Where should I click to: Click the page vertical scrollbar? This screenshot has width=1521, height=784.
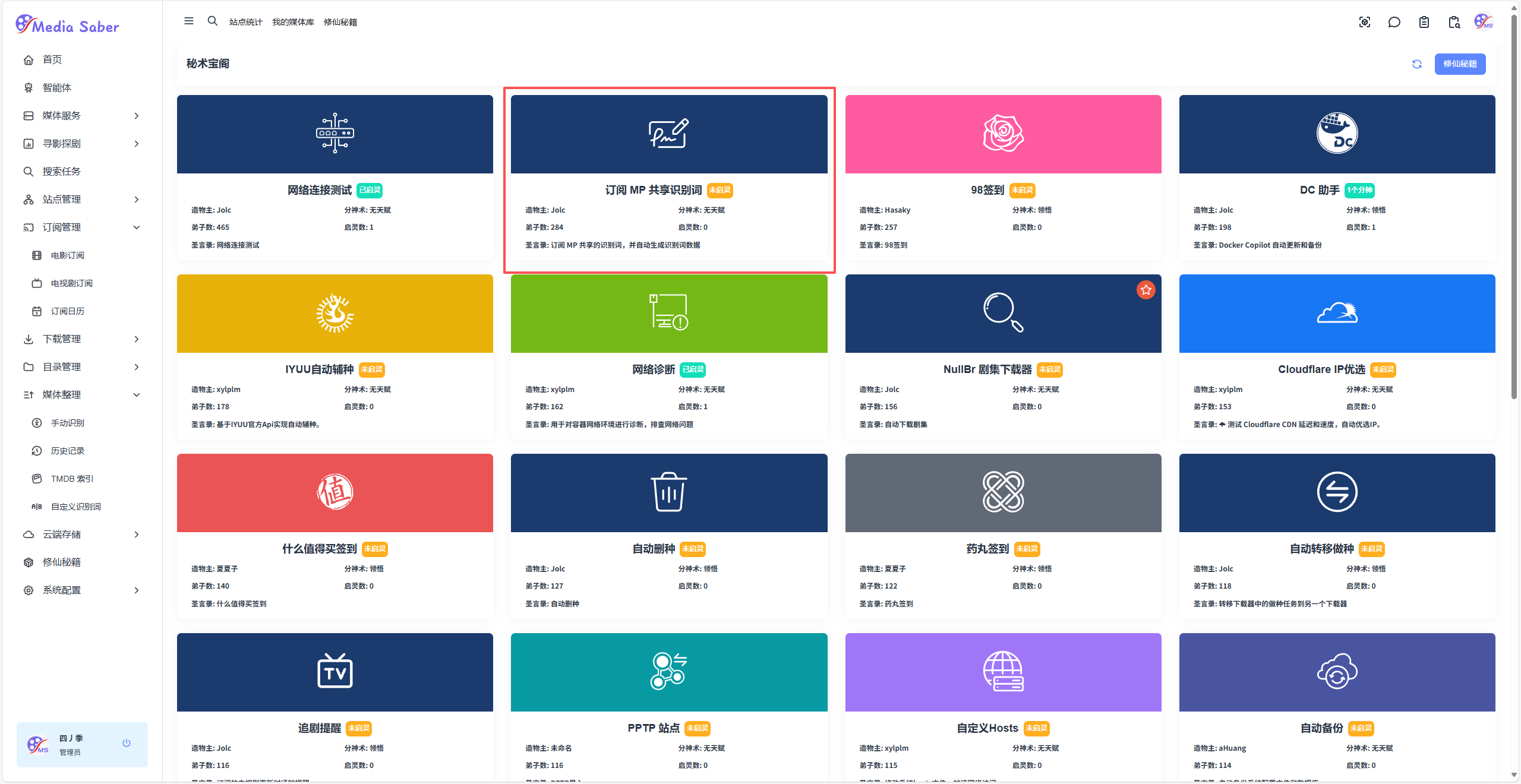tap(1514, 208)
